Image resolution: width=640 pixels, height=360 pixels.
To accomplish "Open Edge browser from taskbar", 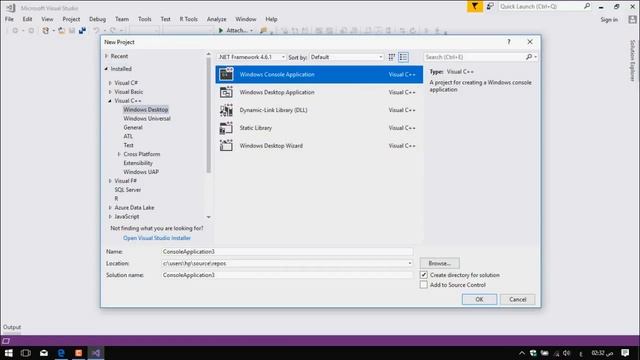I will 61,353.
